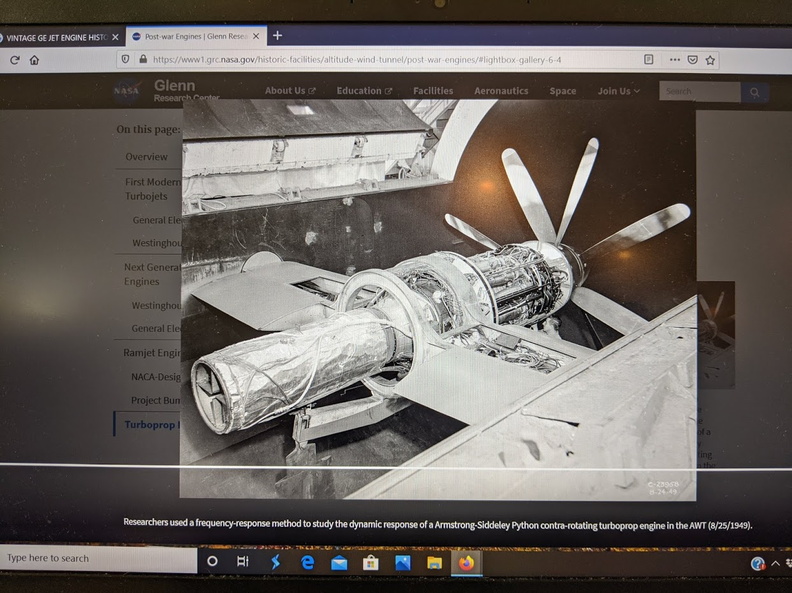Viewport: 792px width, 593px height.
Task: Open the blue lightning app on taskbar
Action: pyautogui.click(x=275, y=562)
